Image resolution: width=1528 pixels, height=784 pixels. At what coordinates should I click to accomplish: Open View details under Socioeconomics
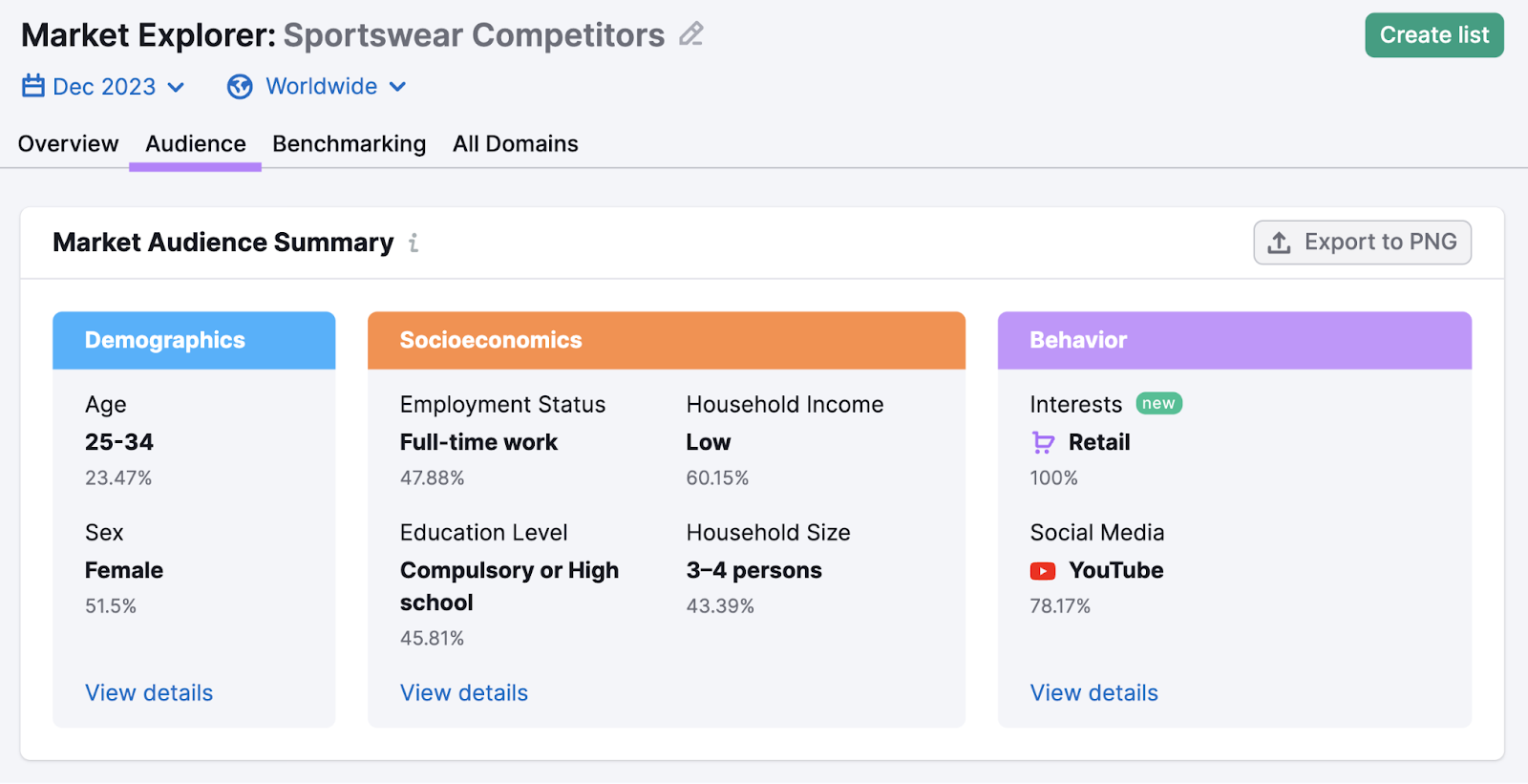click(464, 692)
